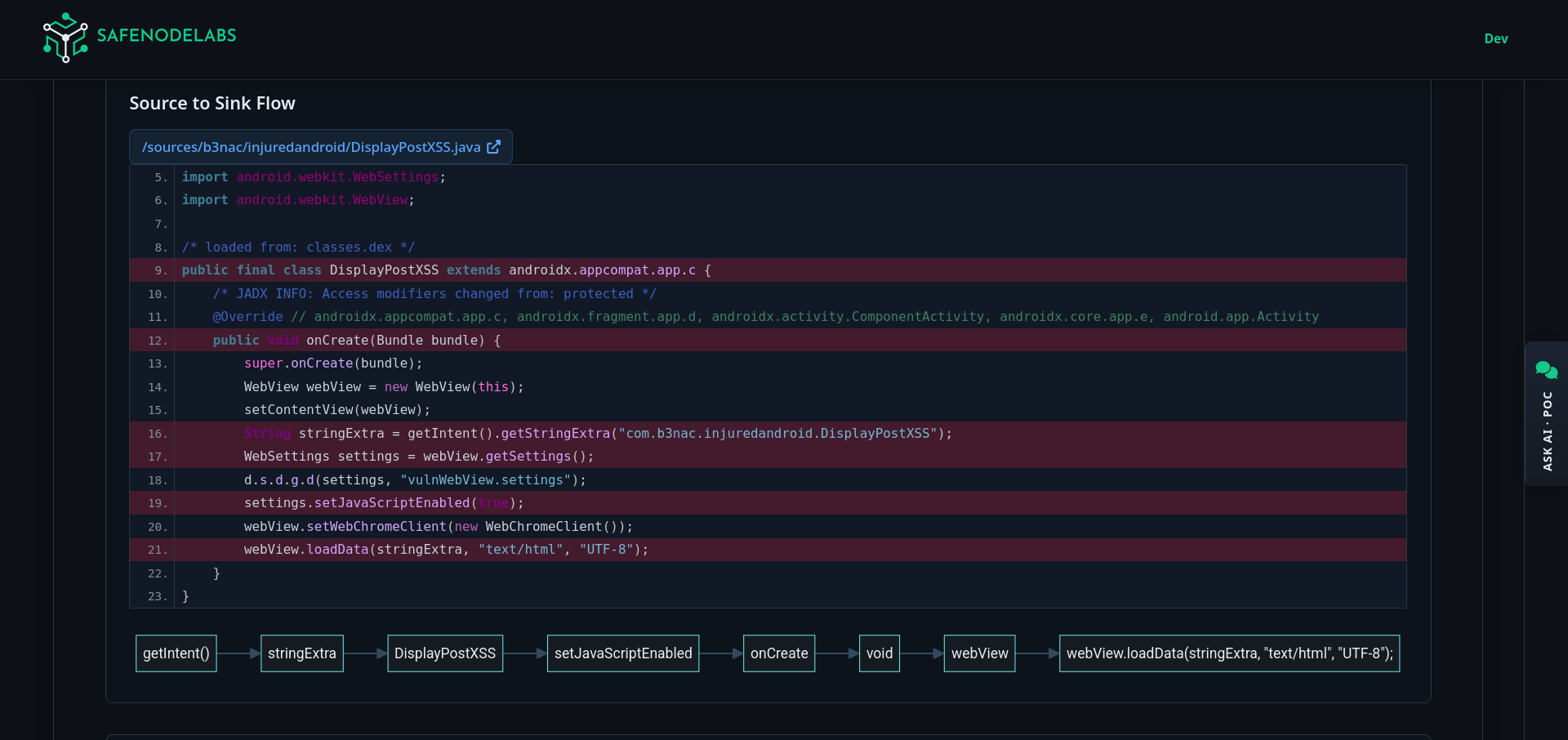Click line 13 super.onCreate(bundle) code
Screen dimensions: 1568x740
coord(333,363)
